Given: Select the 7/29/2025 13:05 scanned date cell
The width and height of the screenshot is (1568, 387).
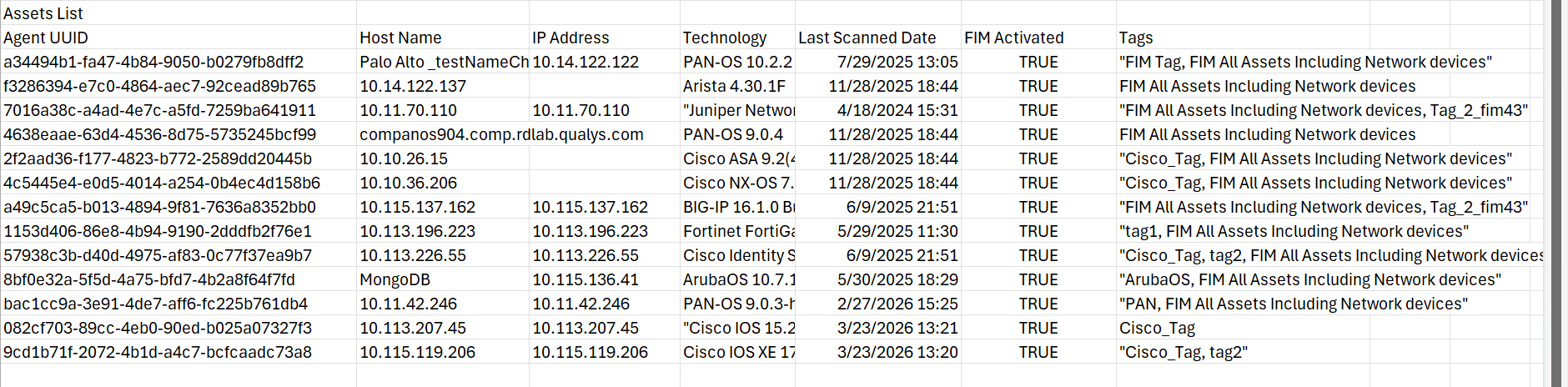Looking at the screenshot, I should 897,62.
